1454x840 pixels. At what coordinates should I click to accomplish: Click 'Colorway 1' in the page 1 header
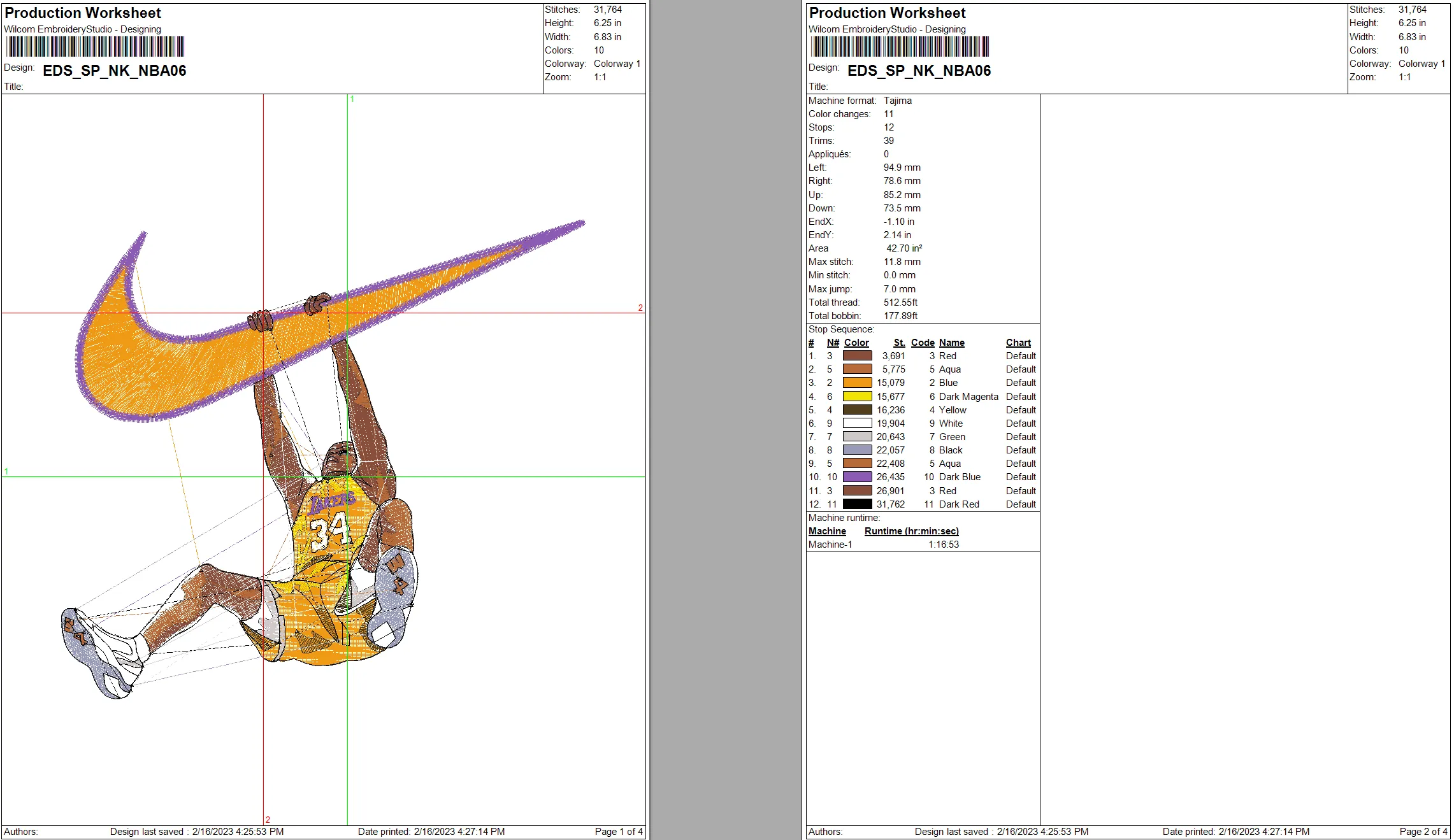617,64
